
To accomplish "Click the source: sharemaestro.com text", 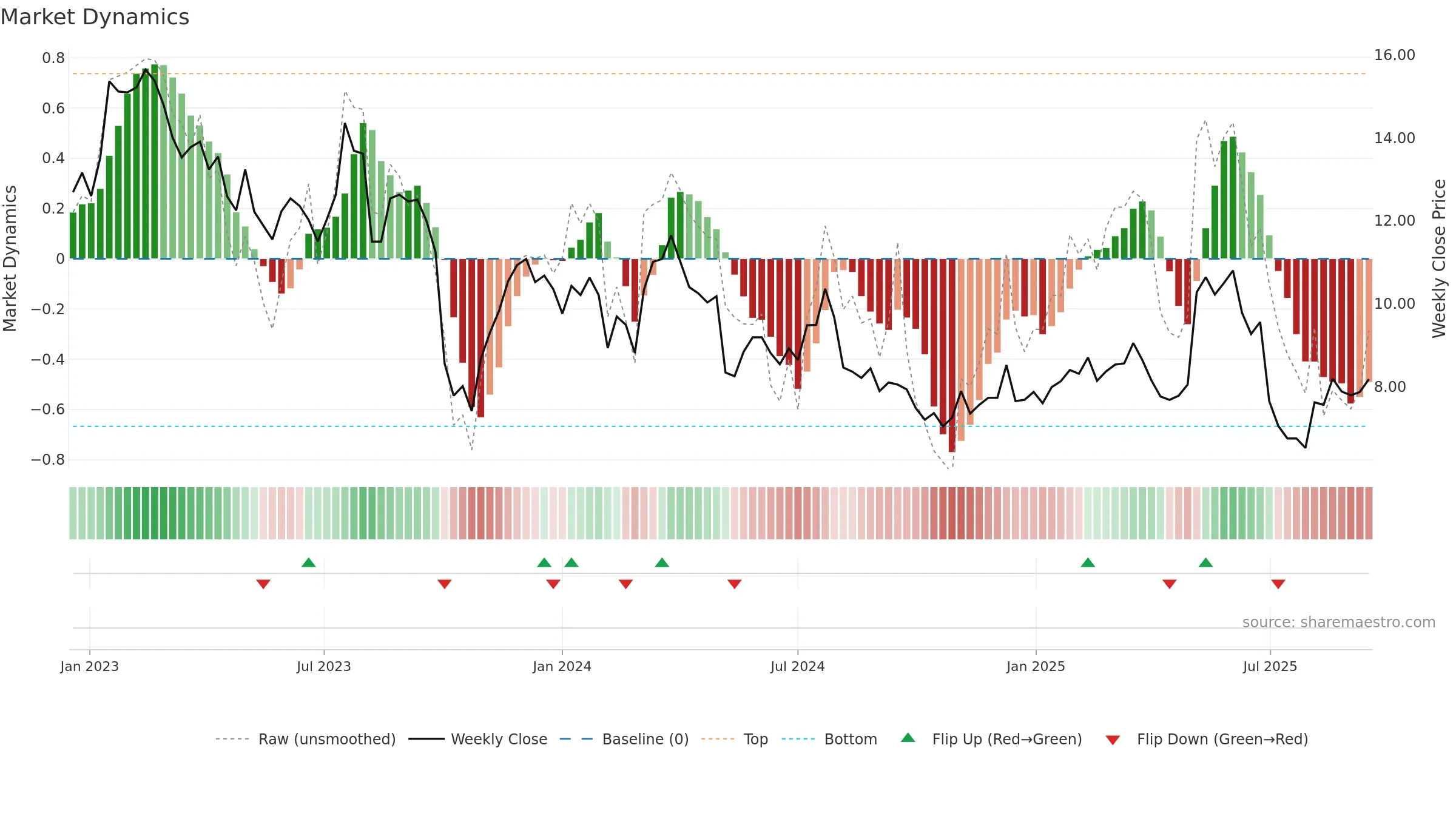I will 1339,622.
